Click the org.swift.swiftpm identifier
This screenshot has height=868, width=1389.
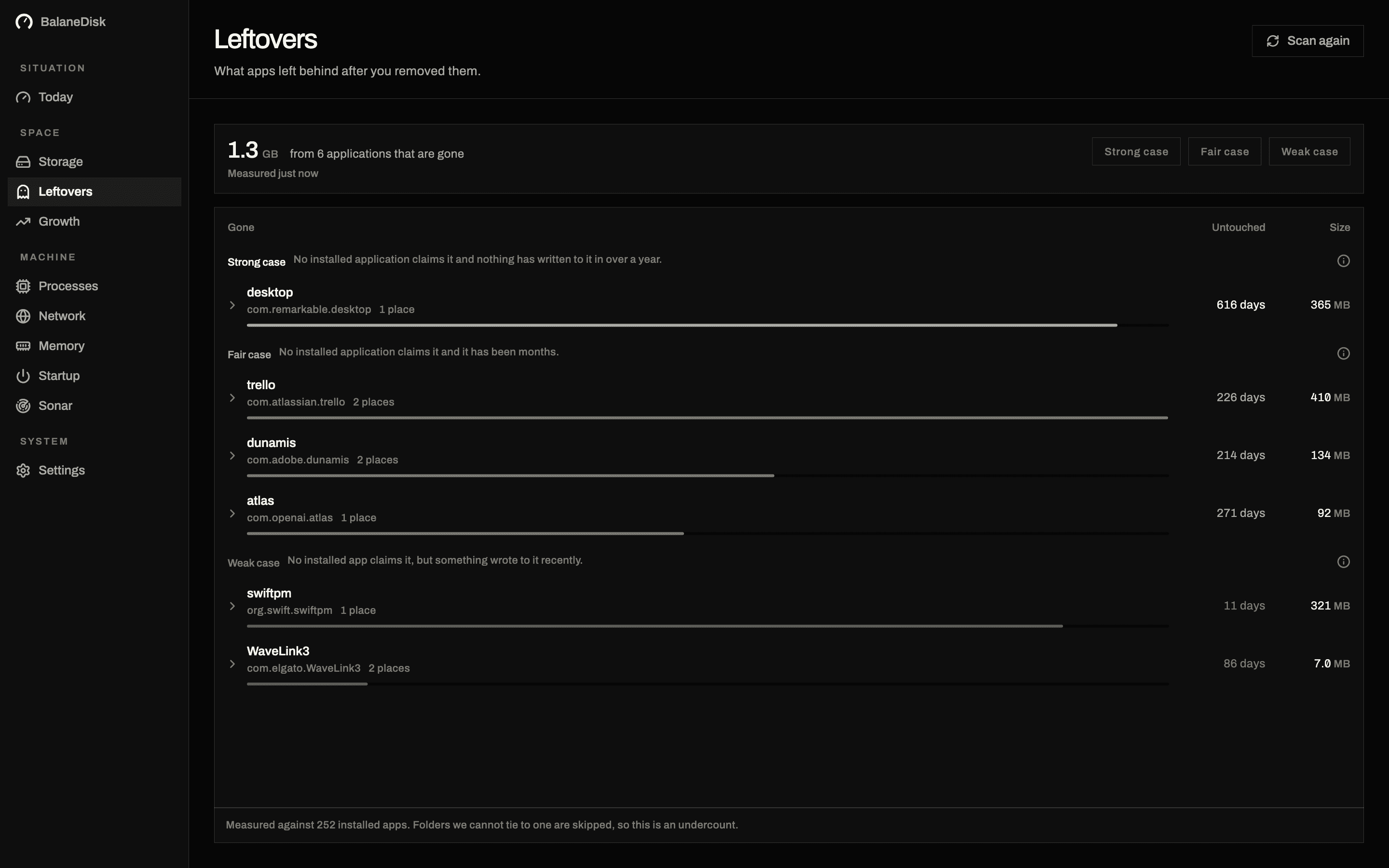coord(289,610)
